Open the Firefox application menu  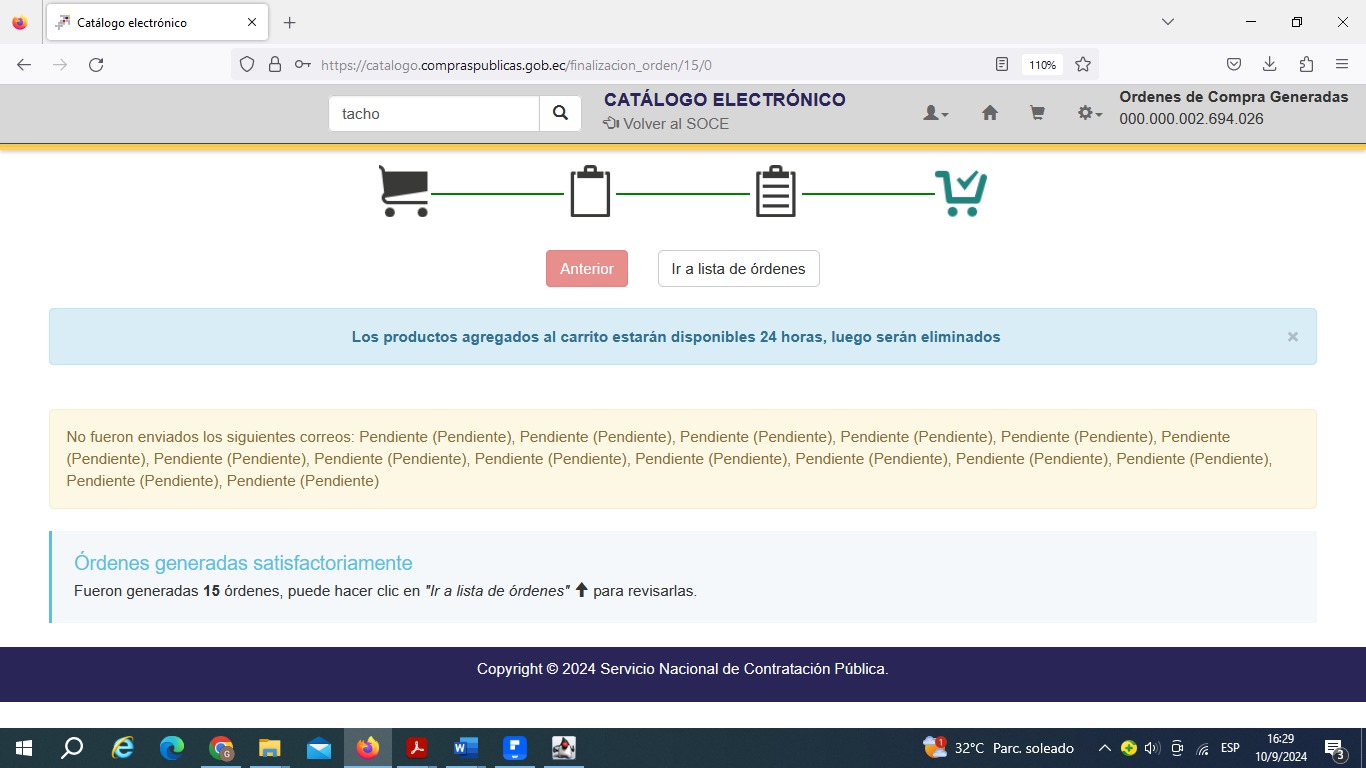(1342, 65)
